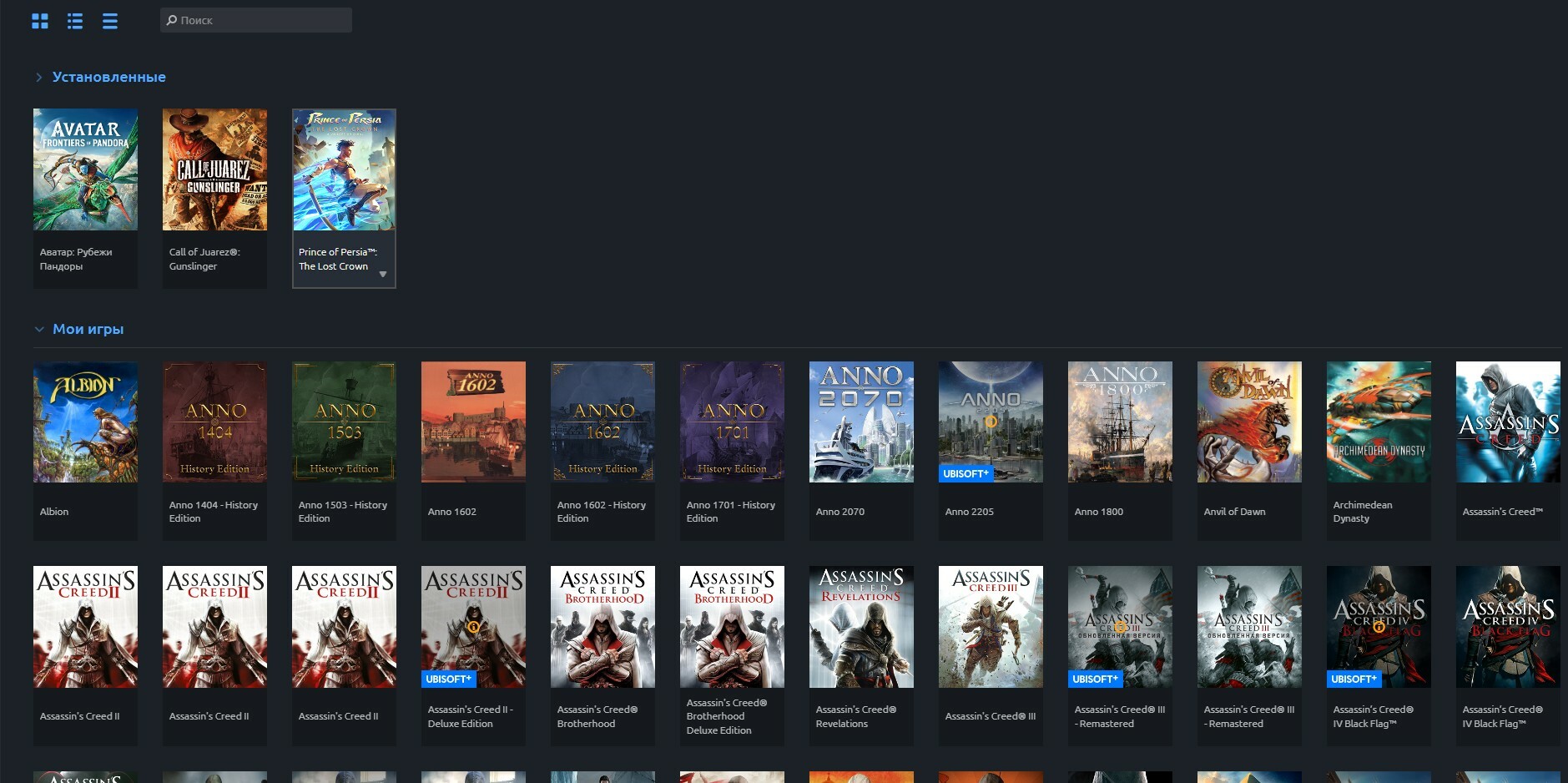Viewport: 1568px width, 783px height.
Task: Click Ubisoft+ badge on Assassin's Creed IV
Action: point(1354,679)
